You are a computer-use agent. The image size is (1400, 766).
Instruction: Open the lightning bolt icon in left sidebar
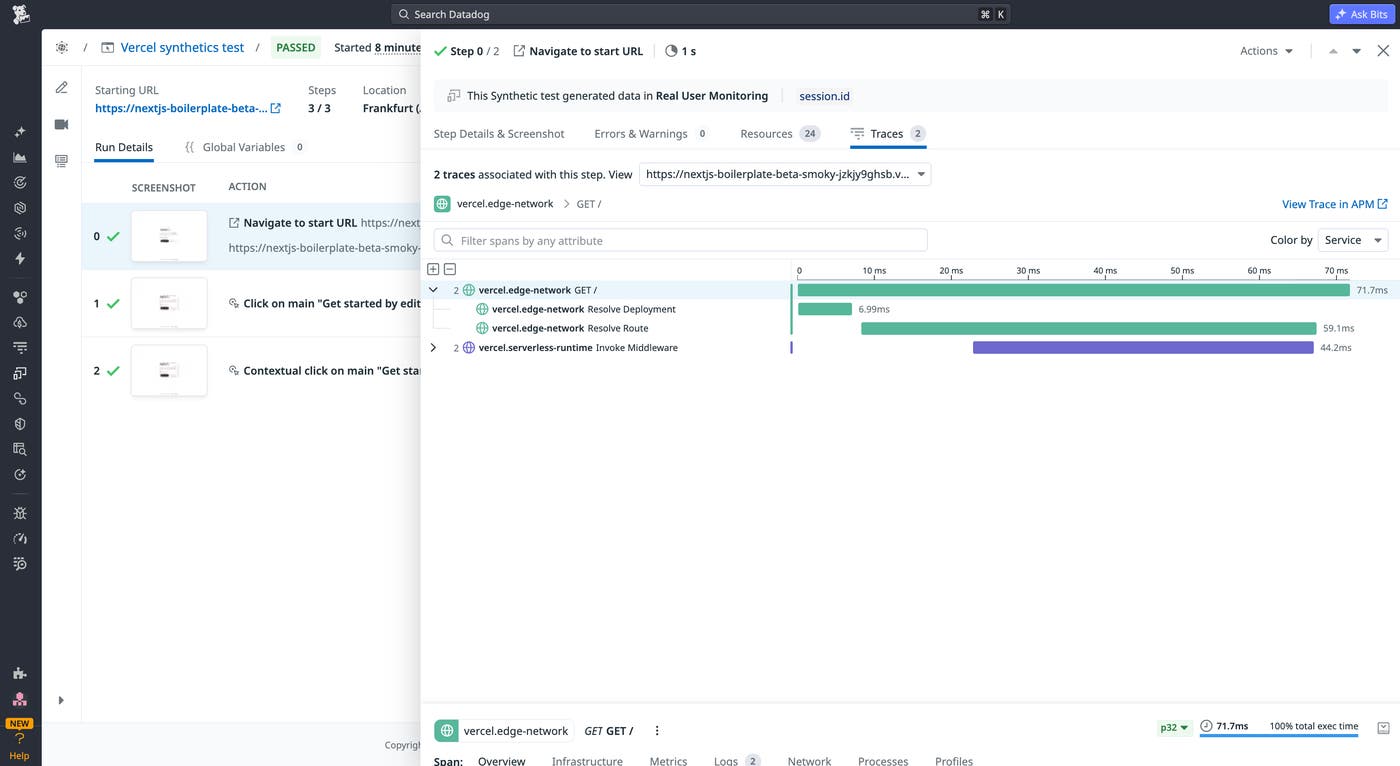tap(20, 259)
